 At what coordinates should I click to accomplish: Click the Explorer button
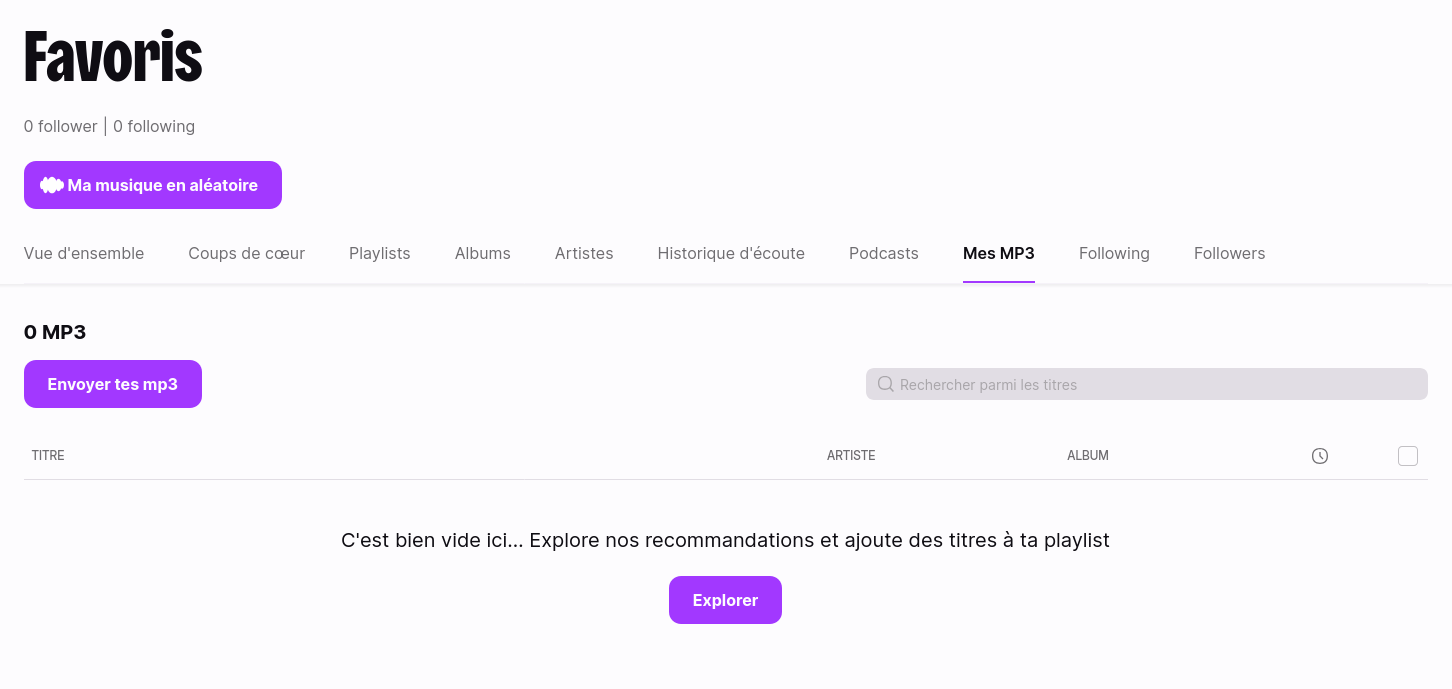725,600
